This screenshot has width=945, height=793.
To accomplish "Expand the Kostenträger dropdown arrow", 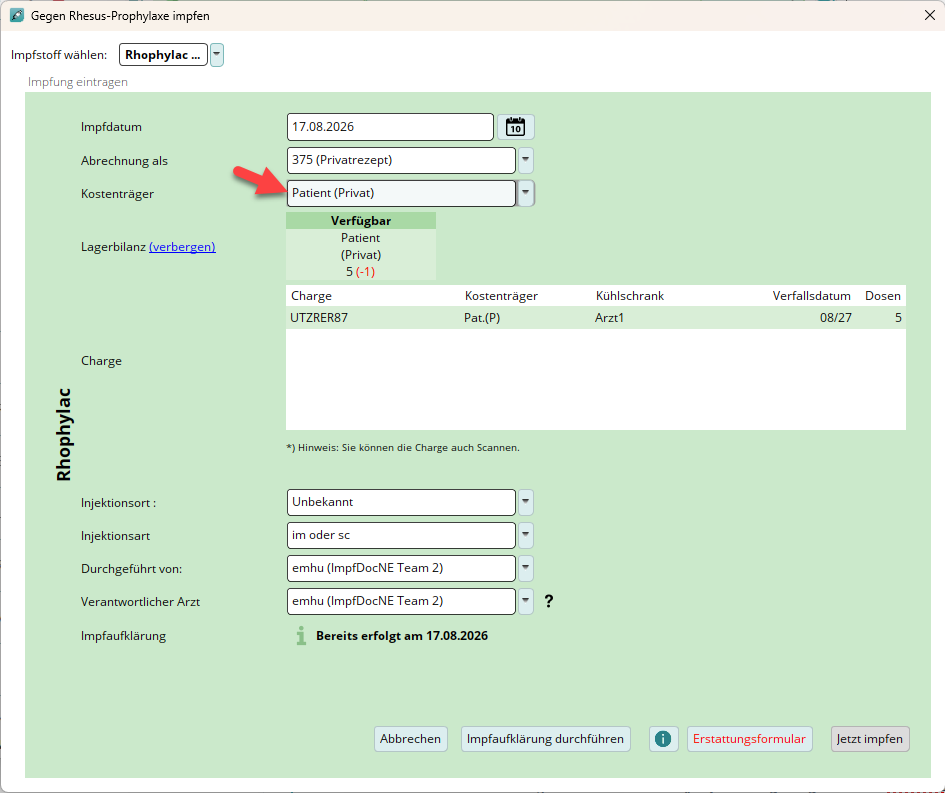I will coord(526,193).
